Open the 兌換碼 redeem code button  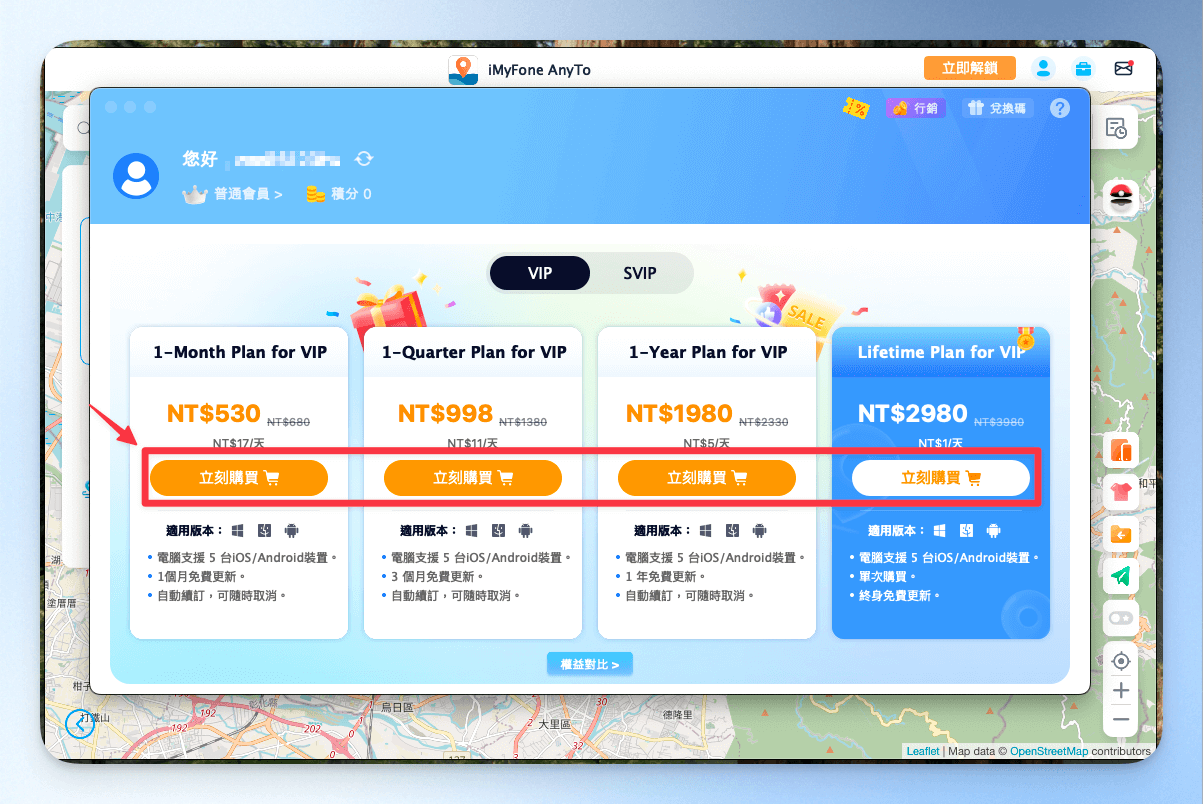tap(998, 108)
